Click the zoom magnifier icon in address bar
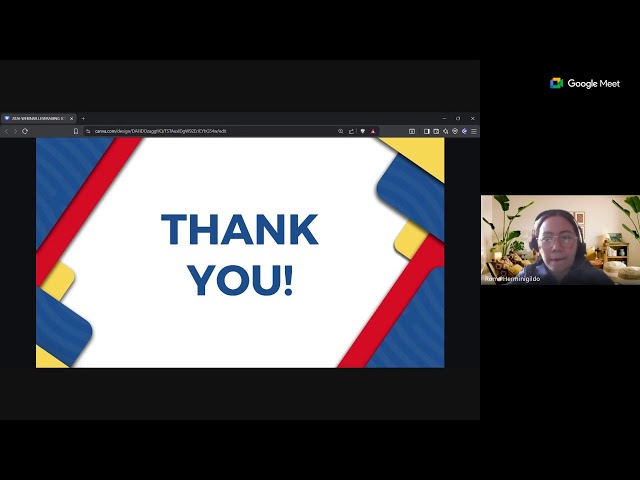The width and height of the screenshot is (640, 480). (340, 131)
